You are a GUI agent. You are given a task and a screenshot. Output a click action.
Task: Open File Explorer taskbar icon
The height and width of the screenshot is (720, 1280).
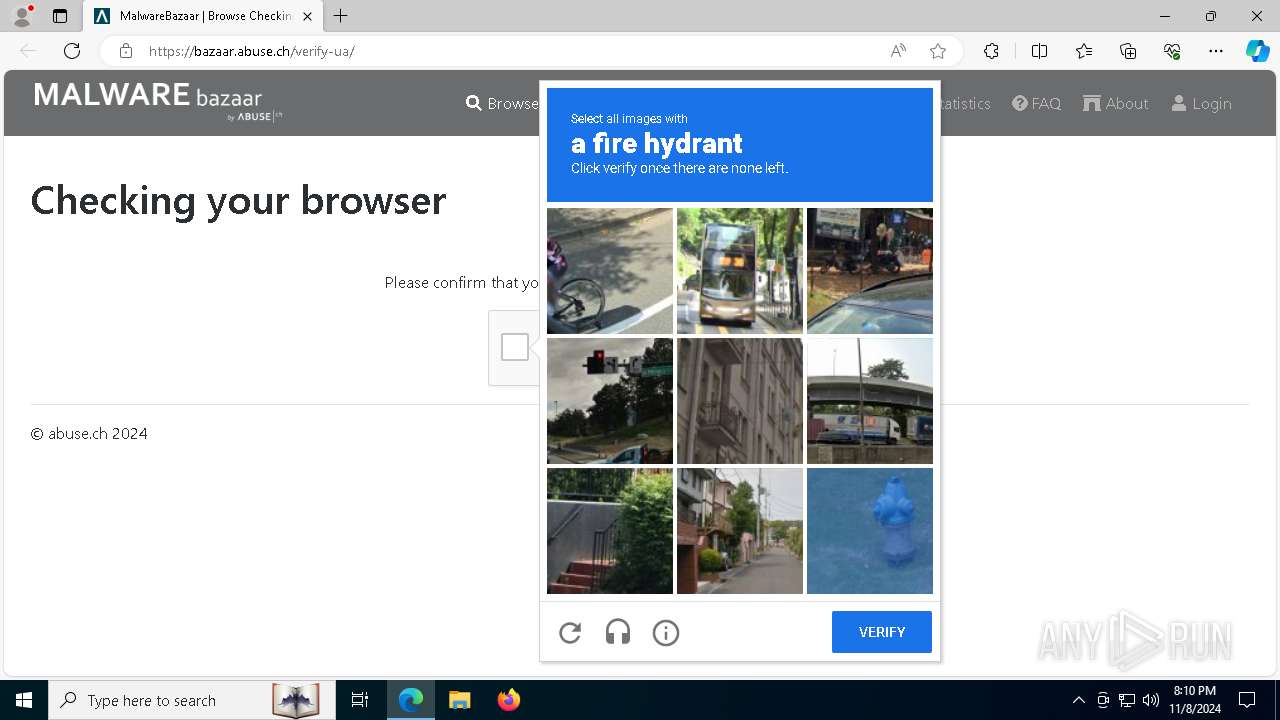(459, 700)
